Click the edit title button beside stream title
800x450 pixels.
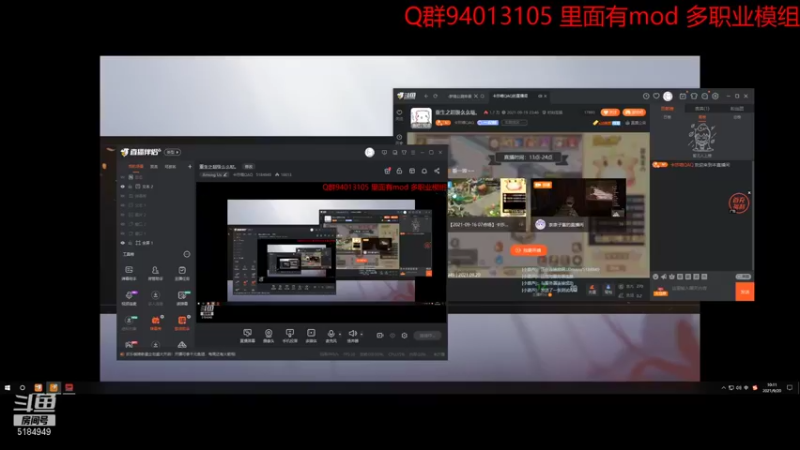click(x=248, y=167)
